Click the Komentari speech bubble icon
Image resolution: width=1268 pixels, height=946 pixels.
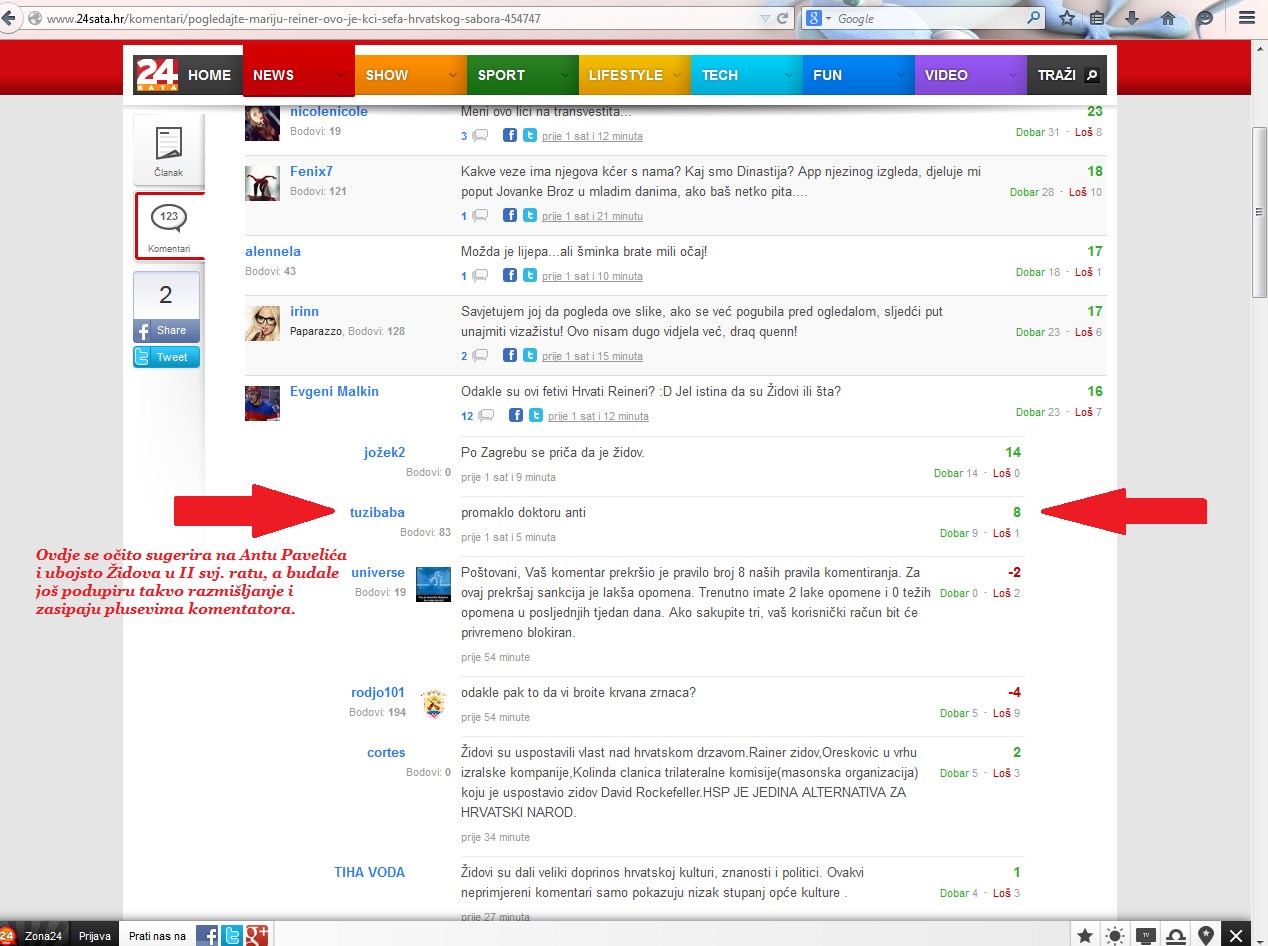[168, 217]
